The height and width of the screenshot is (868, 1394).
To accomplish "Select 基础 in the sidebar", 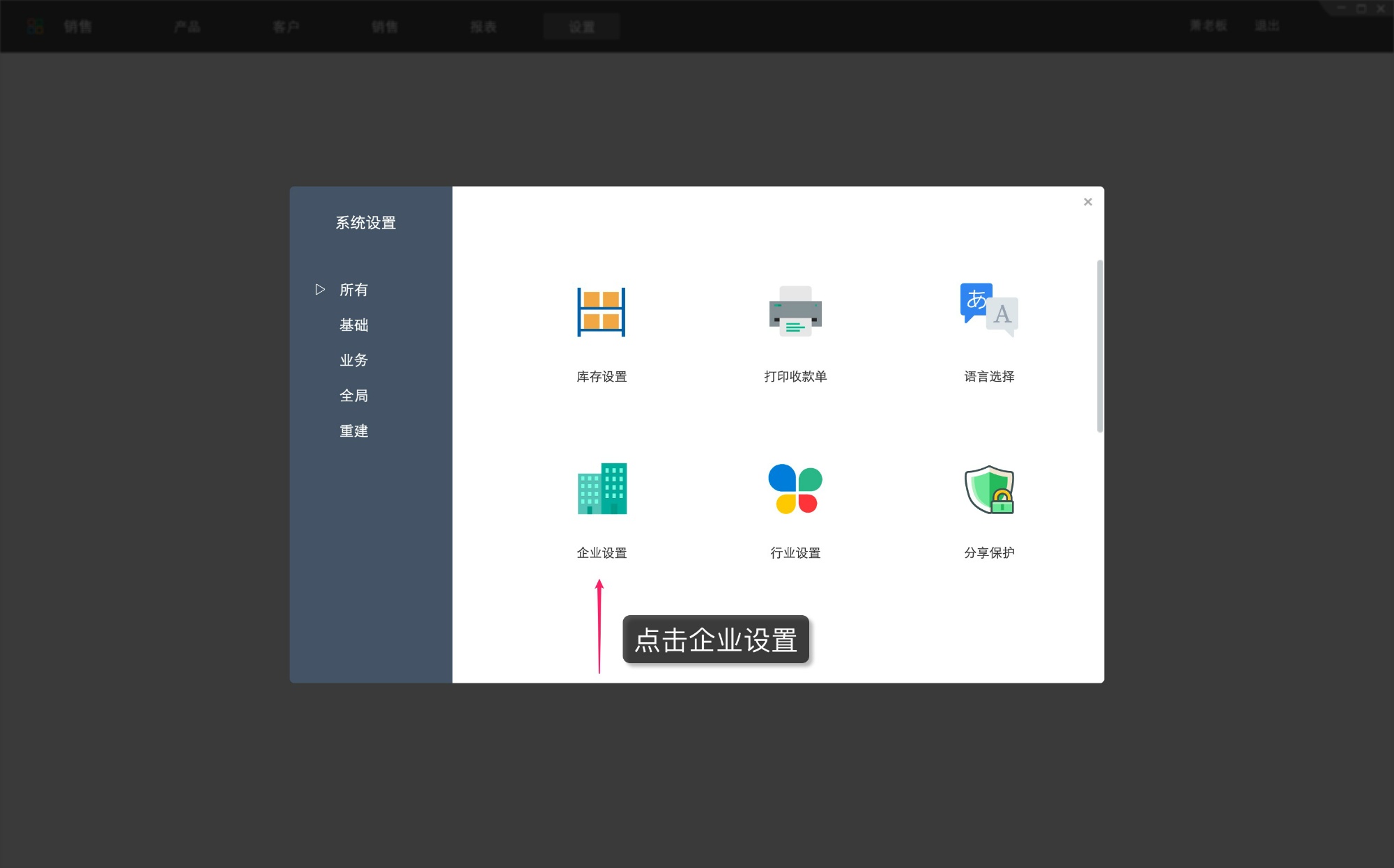I will tap(353, 325).
